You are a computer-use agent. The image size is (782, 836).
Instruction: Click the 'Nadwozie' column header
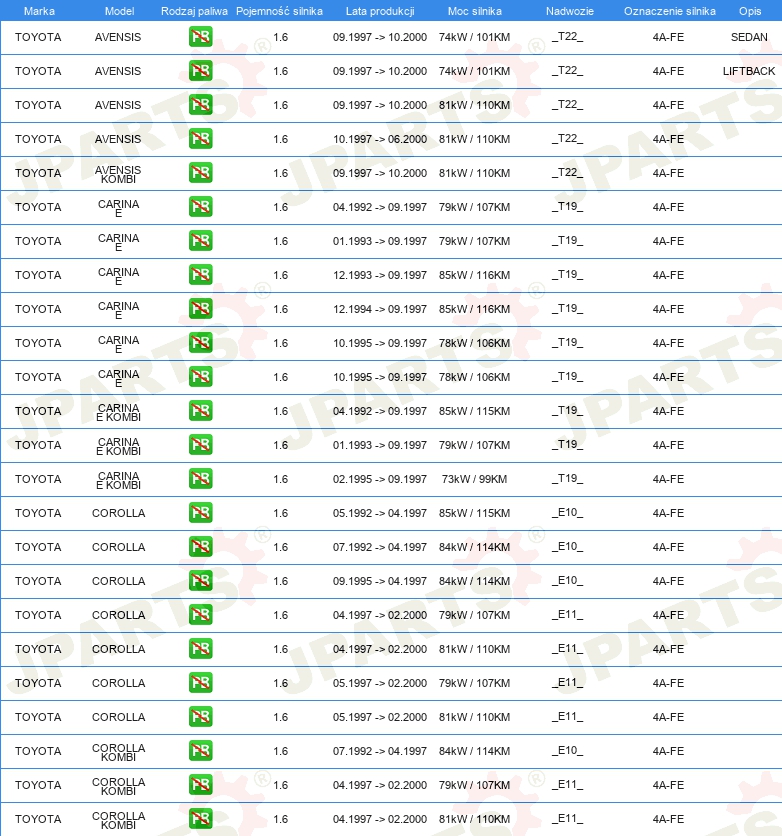click(x=569, y=11)
